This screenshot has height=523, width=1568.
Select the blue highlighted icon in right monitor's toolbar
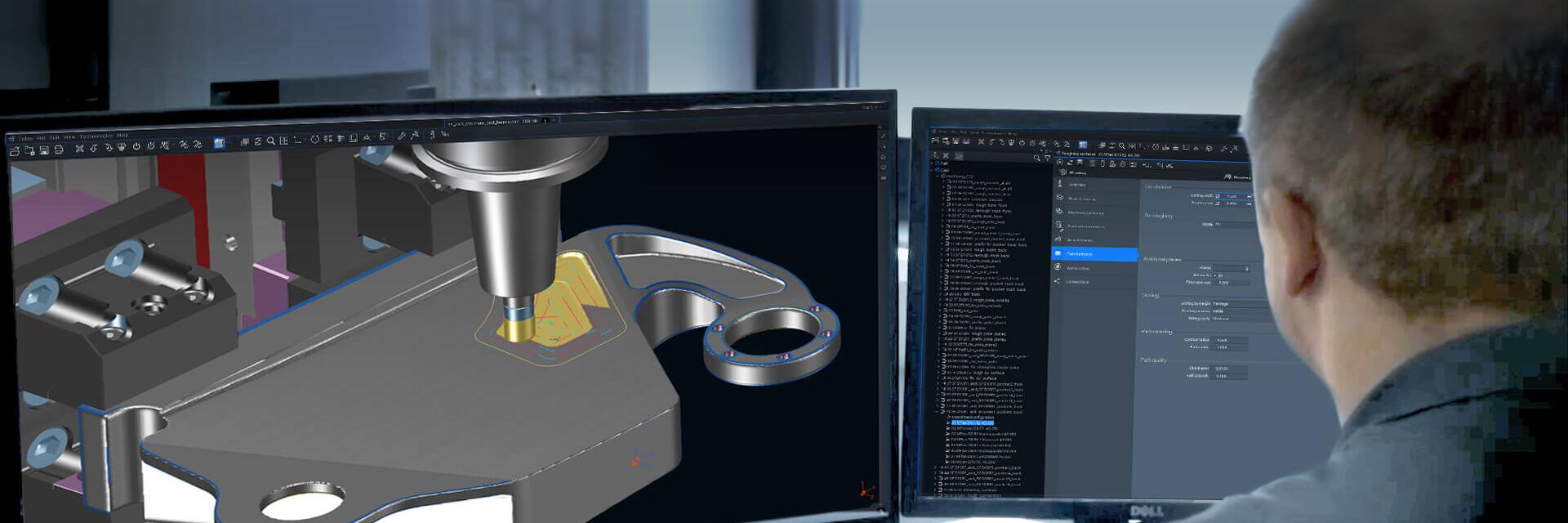pos(1084,145)
